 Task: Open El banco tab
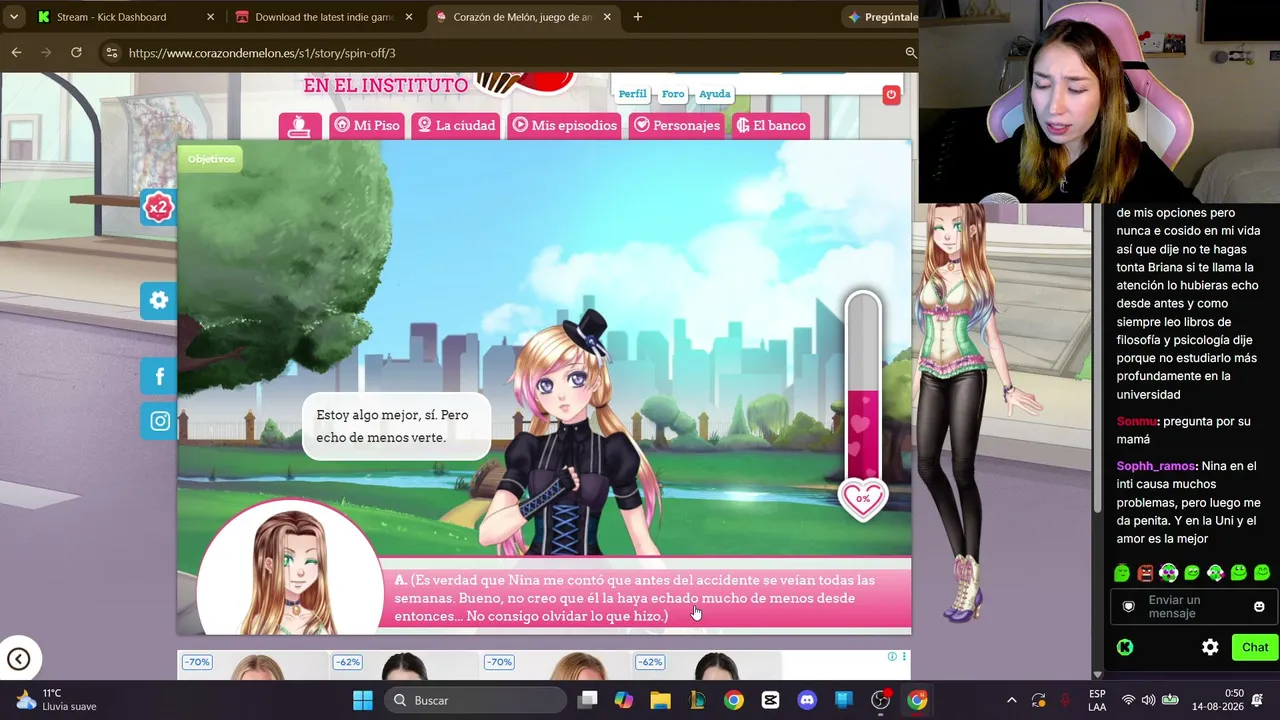(770, 125)
